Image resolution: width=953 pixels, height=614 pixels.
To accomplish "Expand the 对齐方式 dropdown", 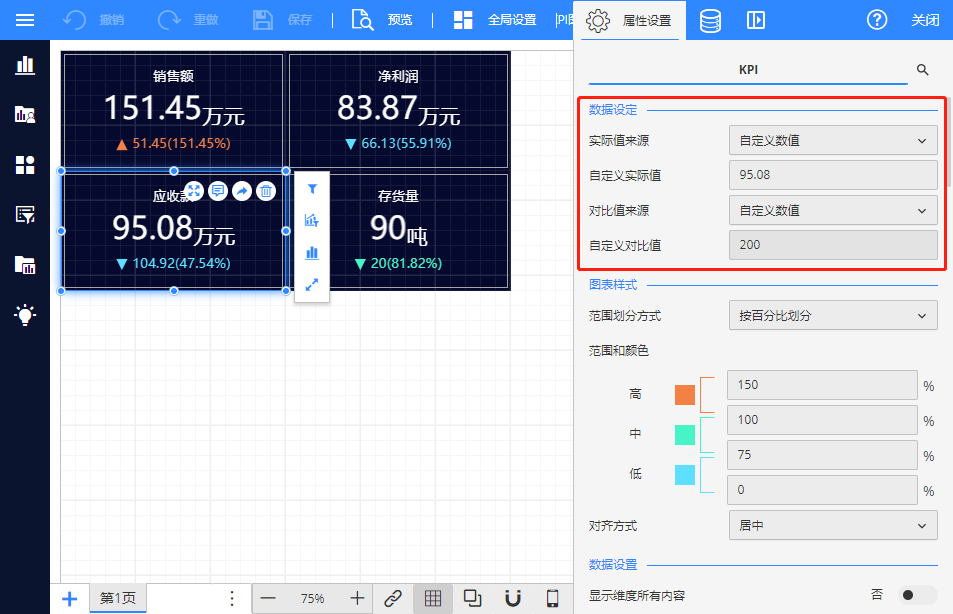I will point(832,525).
